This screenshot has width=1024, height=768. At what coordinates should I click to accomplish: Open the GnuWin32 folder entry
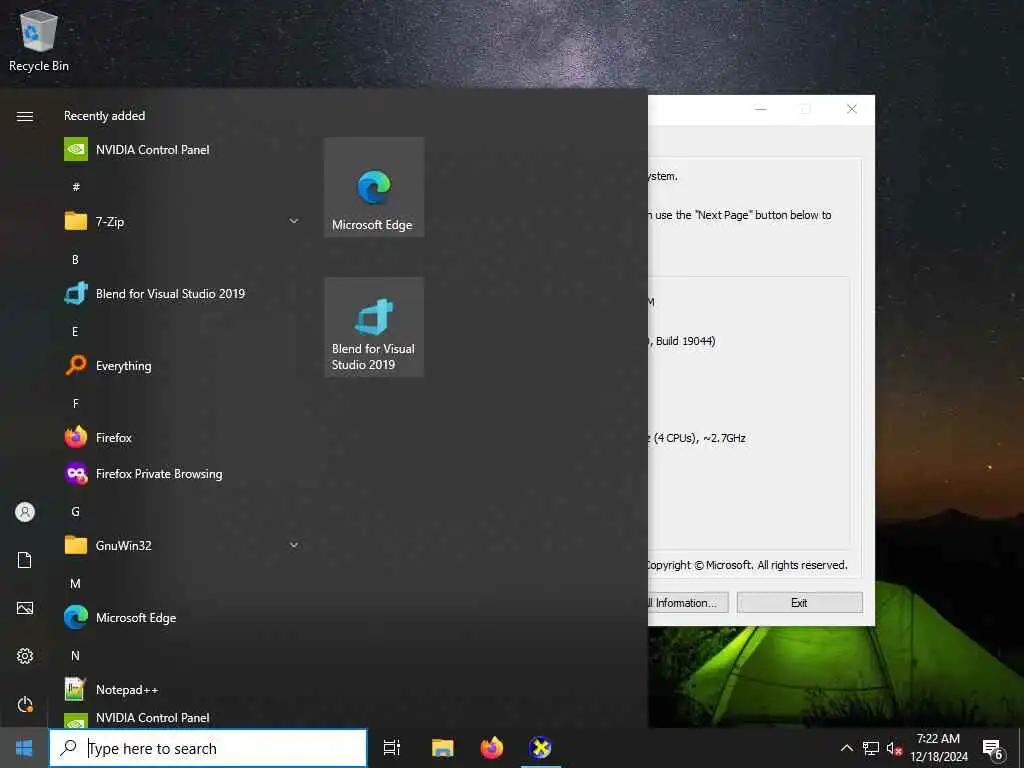[x=183, y=545]
